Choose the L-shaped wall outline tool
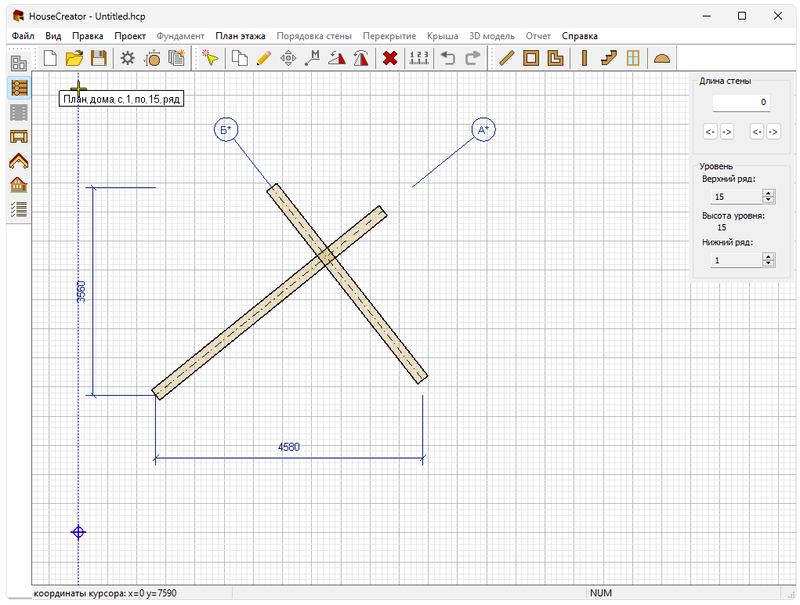800x605 pixels. point(554,59)
